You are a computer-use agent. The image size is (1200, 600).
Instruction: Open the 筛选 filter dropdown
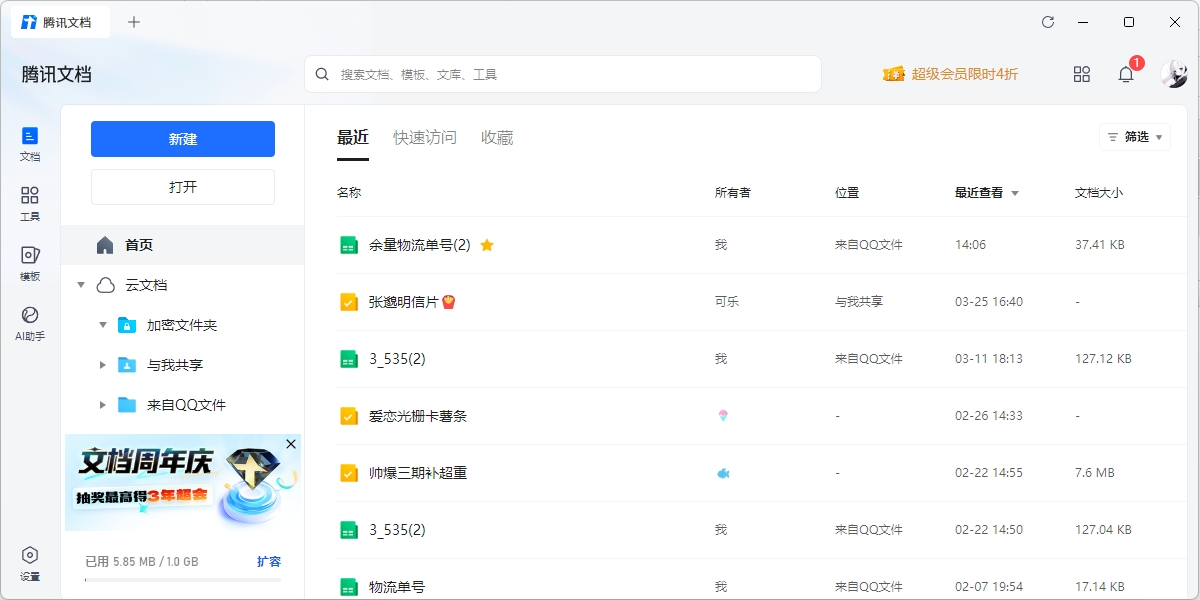(1135, 137)
